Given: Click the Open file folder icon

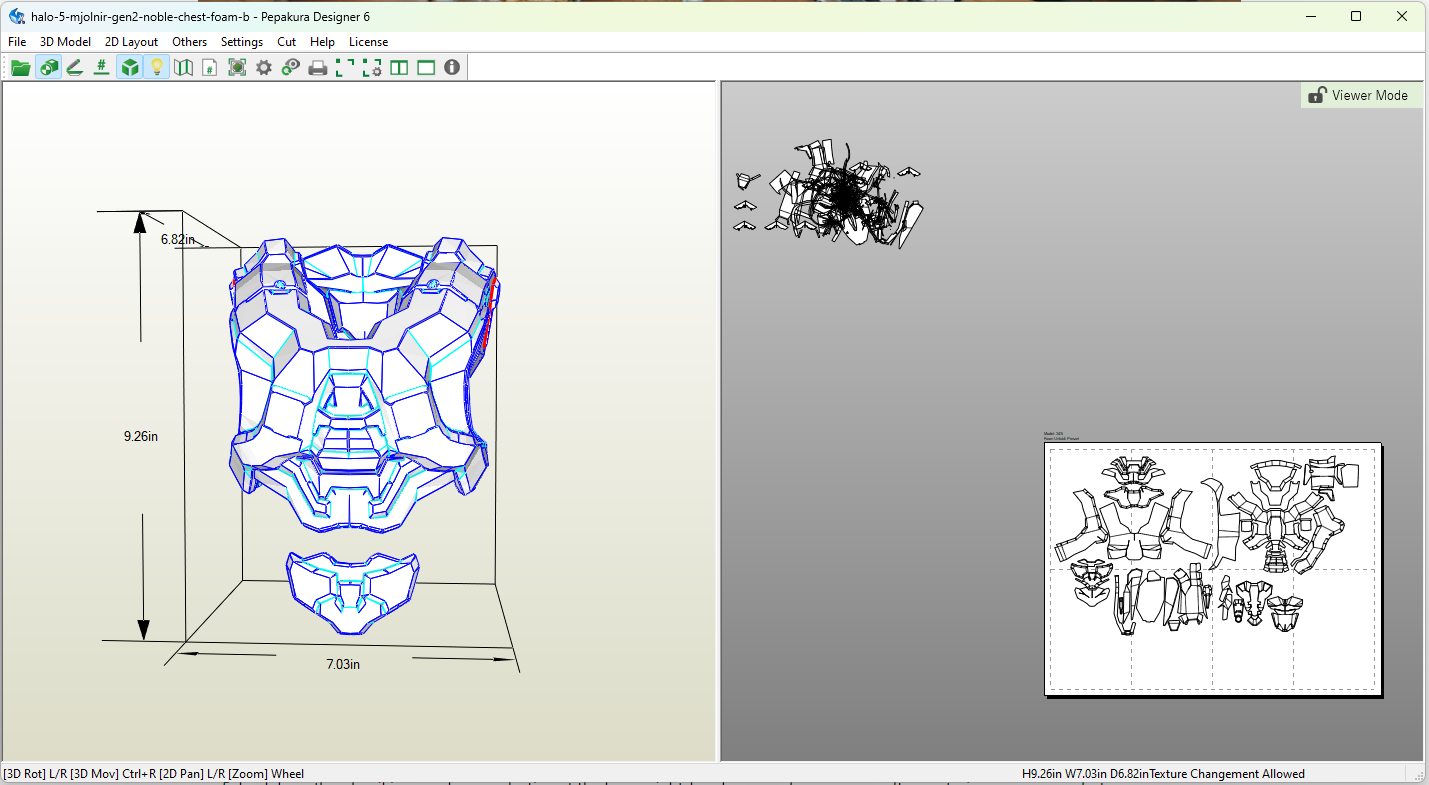Looking at the screenshot, I should [x=20, y=68].
